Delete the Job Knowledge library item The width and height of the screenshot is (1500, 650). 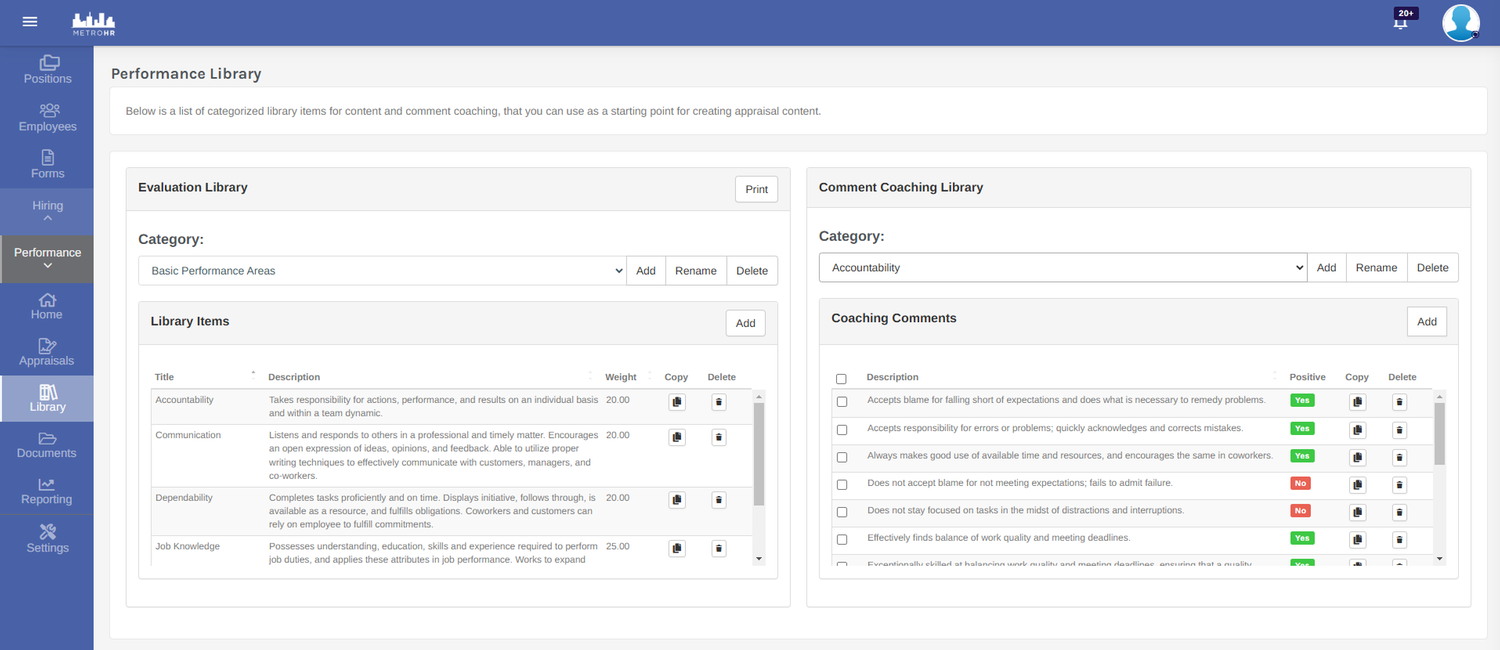click(719, 548)
